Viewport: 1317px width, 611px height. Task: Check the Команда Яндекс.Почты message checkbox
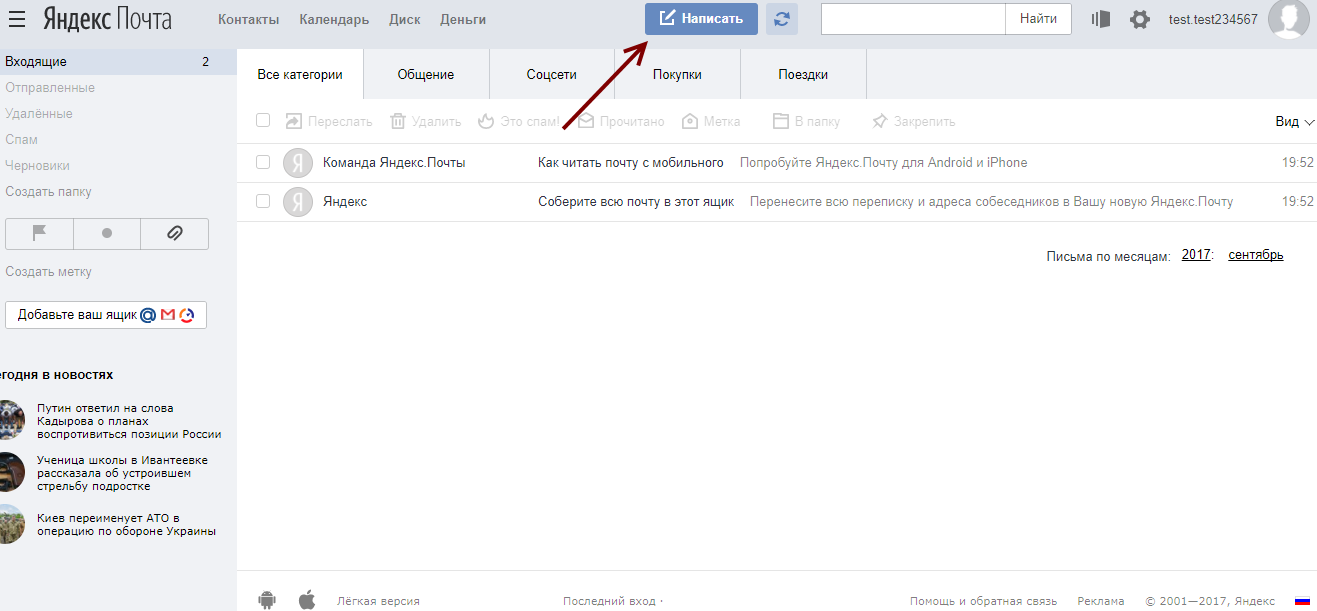263,162
